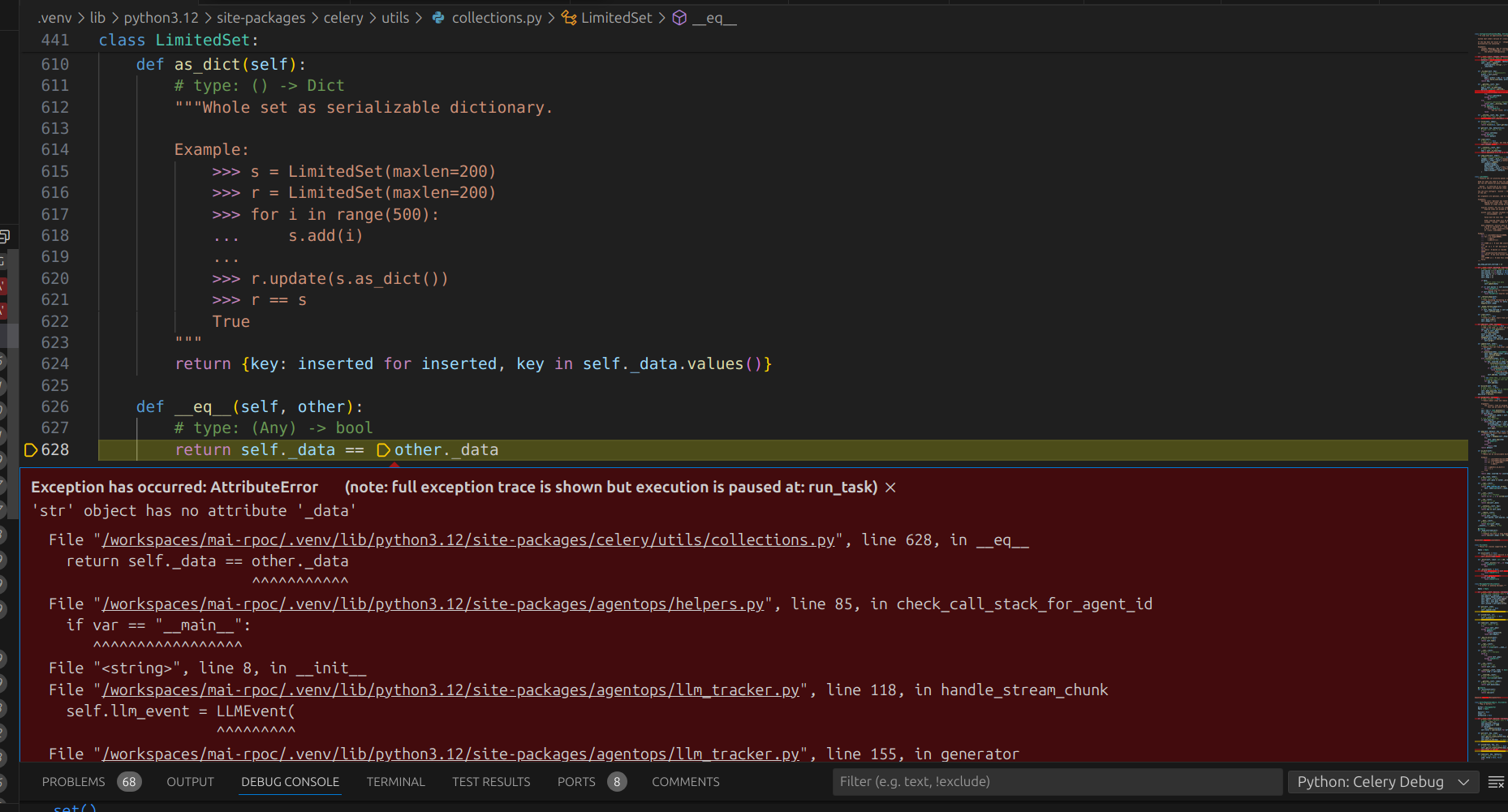Viewport: 1508px width, 812px height.
Task: Click the 8 ports count badge
Action: pos(617,782)
